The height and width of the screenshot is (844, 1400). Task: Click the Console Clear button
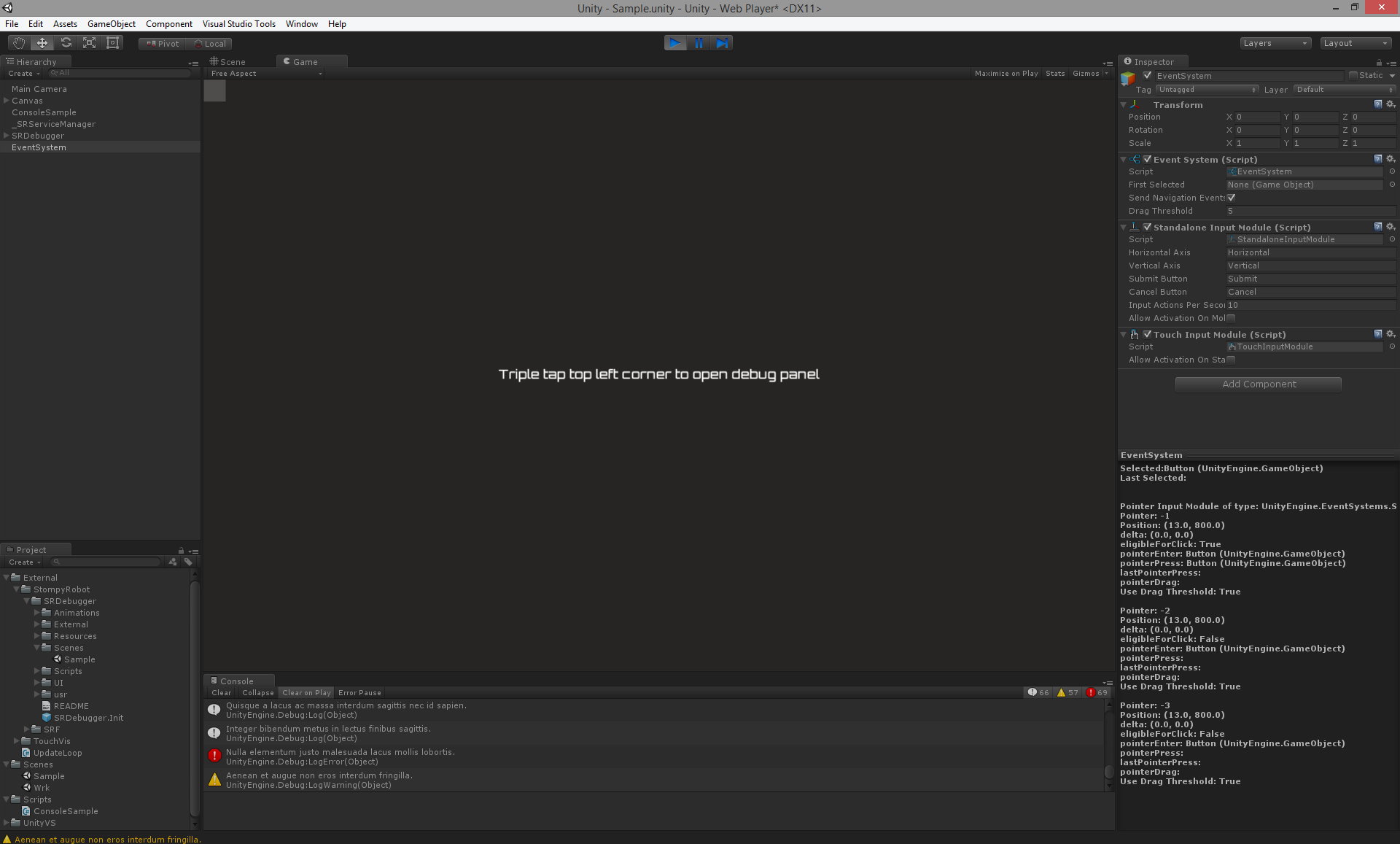(221, 693)
